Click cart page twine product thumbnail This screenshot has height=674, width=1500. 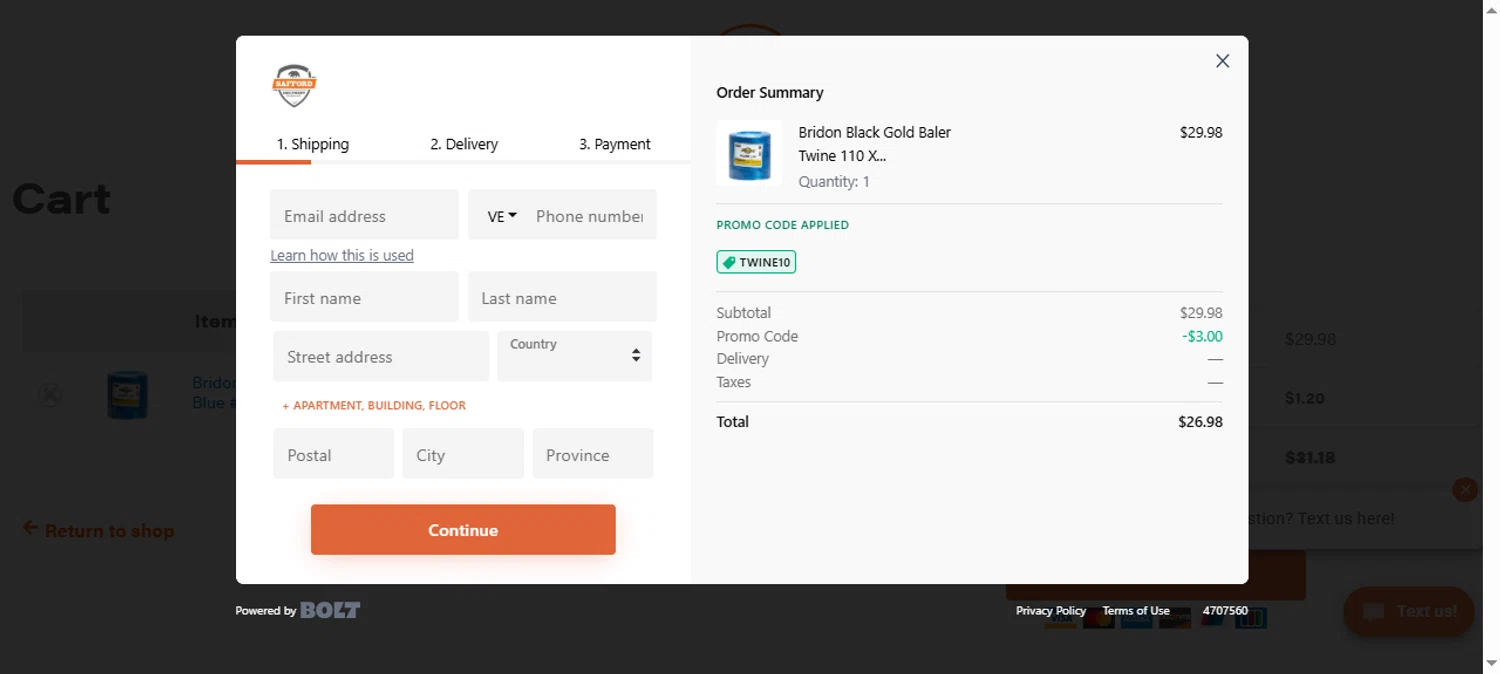click(x=128, y=395)
